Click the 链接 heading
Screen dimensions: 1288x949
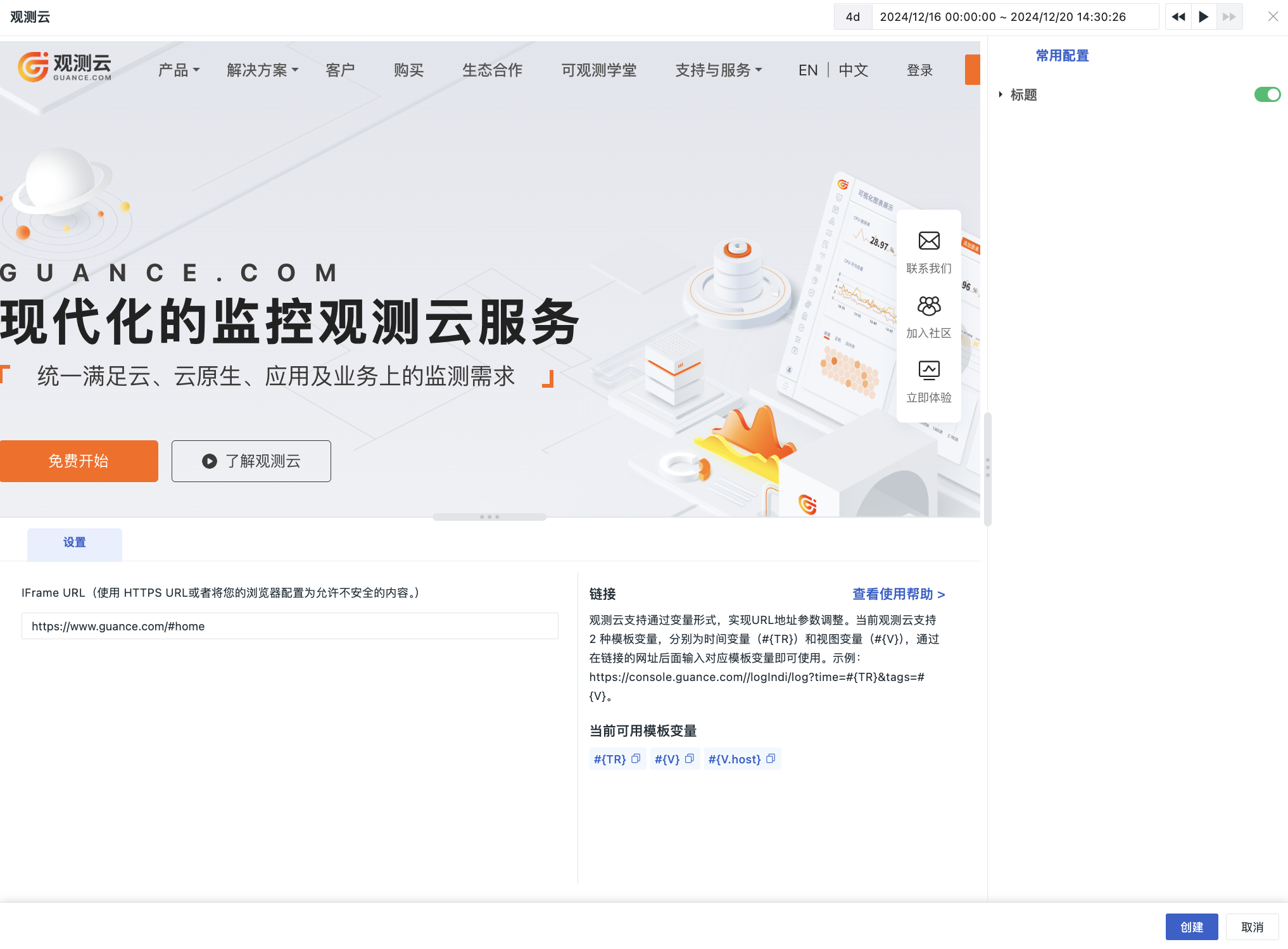pyautogui.click(x=602, y=594)
